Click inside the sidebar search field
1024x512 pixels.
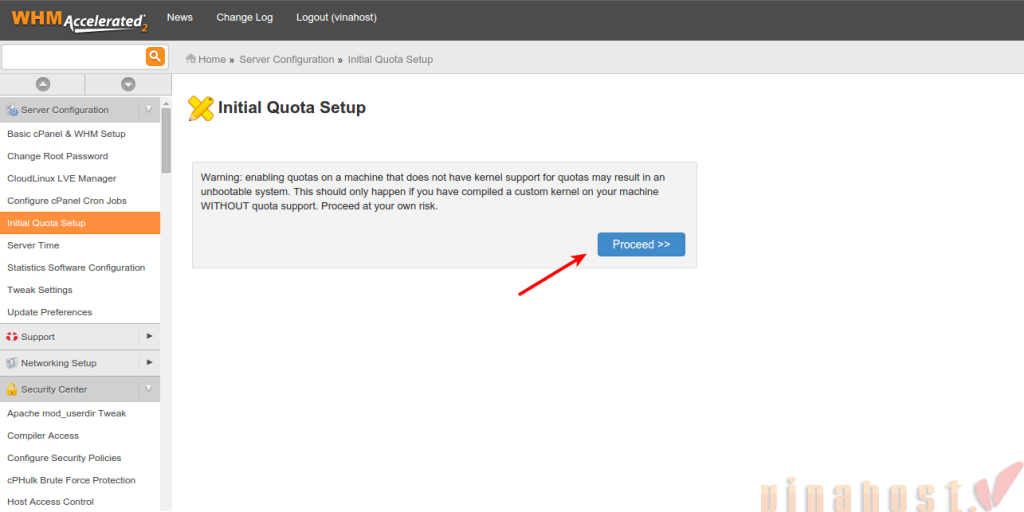(x=73, y=56)
